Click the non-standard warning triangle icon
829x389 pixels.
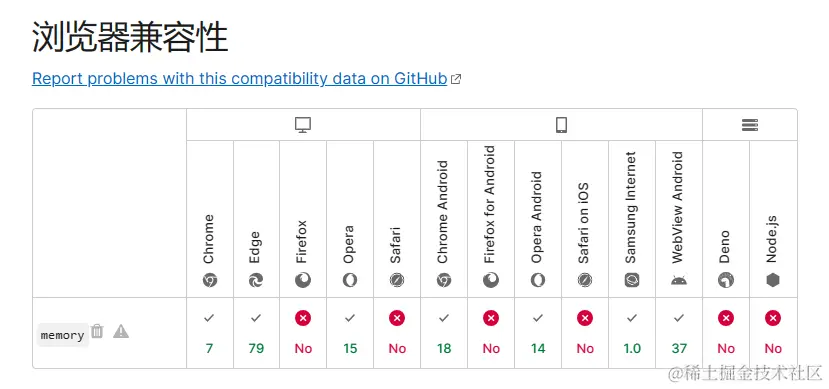click(x=121, y=331)
